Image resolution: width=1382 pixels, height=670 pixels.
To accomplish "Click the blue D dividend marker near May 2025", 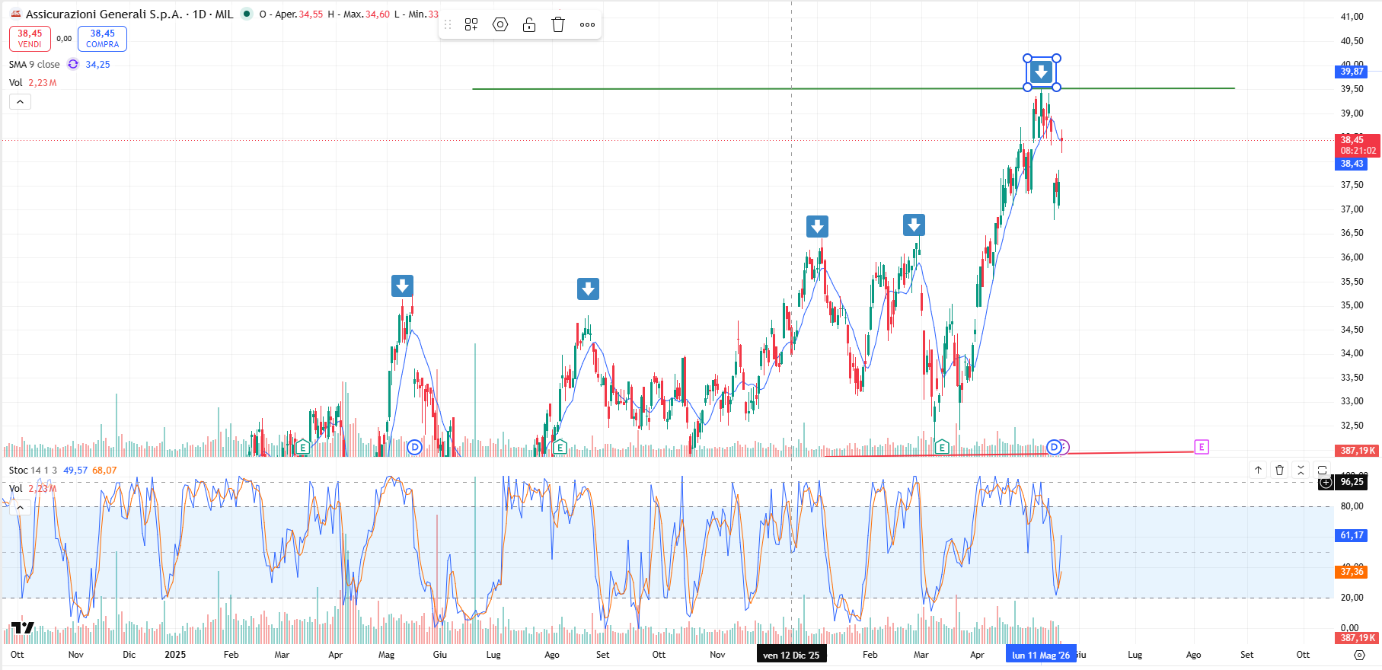I will 415,447.
